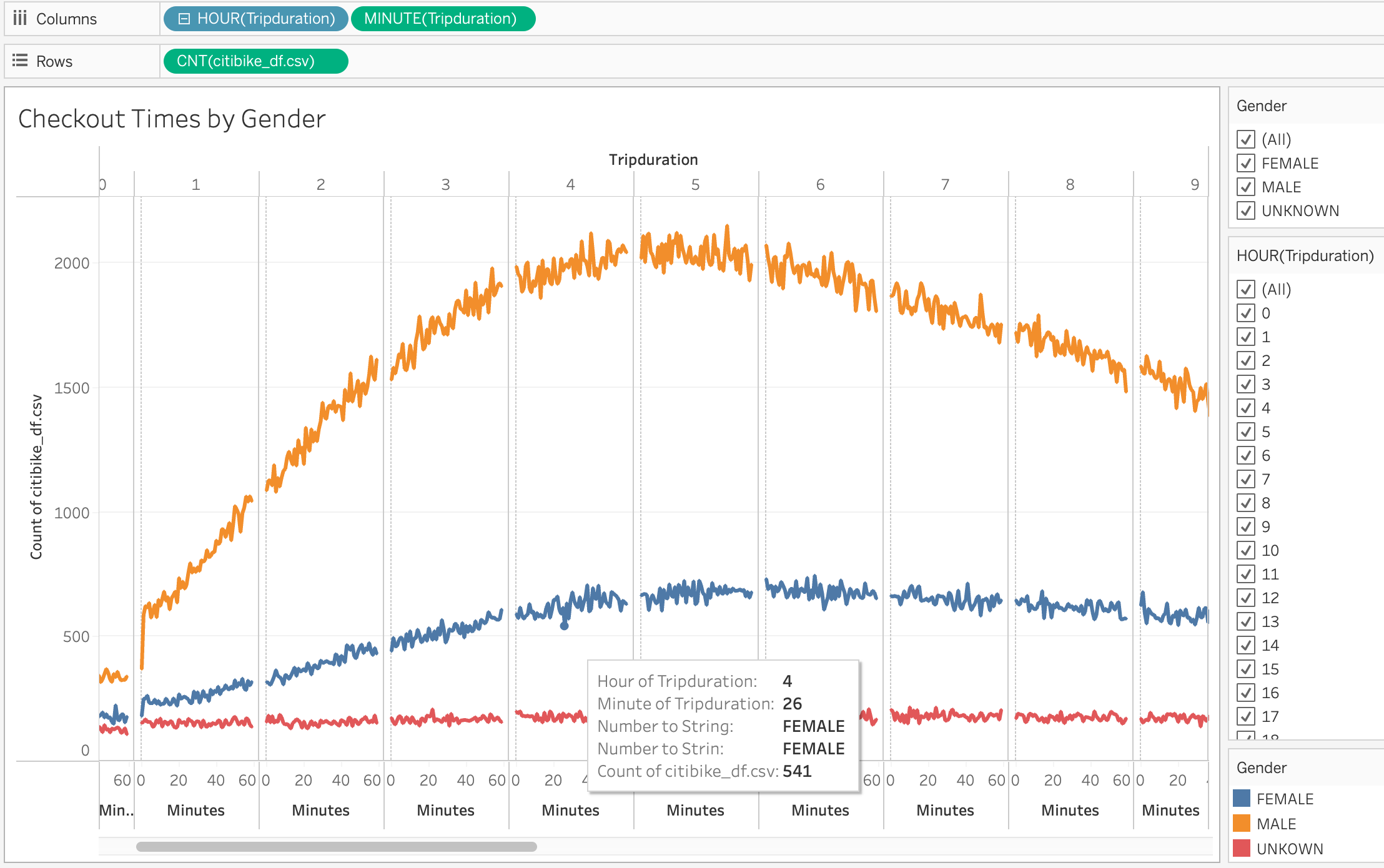Click the Rows shelf icon
Image resolution: width=1384 pixels, height=868 pixels.
[x=20, y=61]
